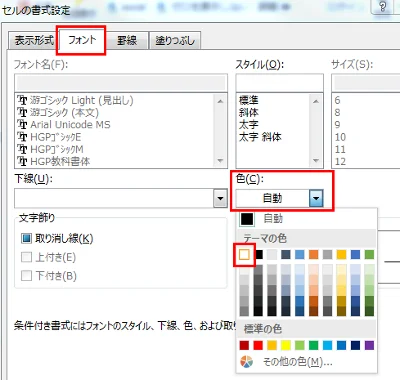
Task: Pick purple standard color swatch
Action: [369, 345]
